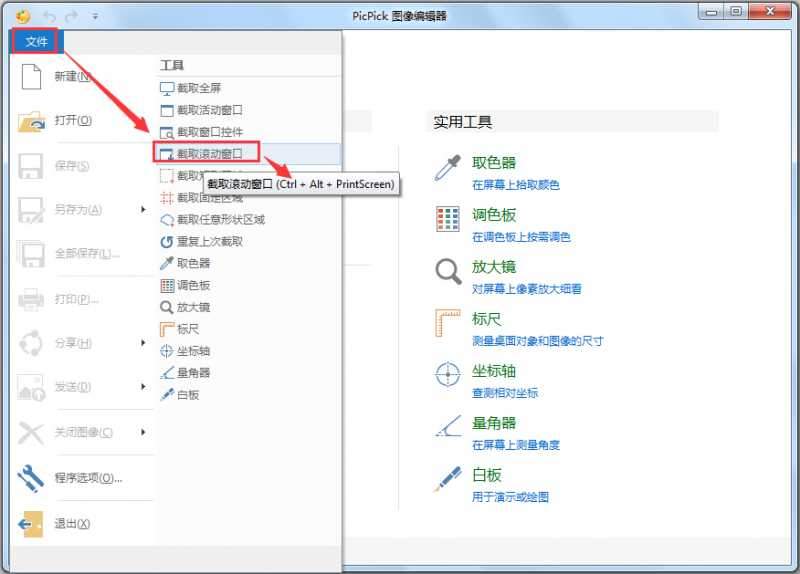800x574 pixels.
Task: Click the 打开 folder icon in file menu
Action: [32, 121]
